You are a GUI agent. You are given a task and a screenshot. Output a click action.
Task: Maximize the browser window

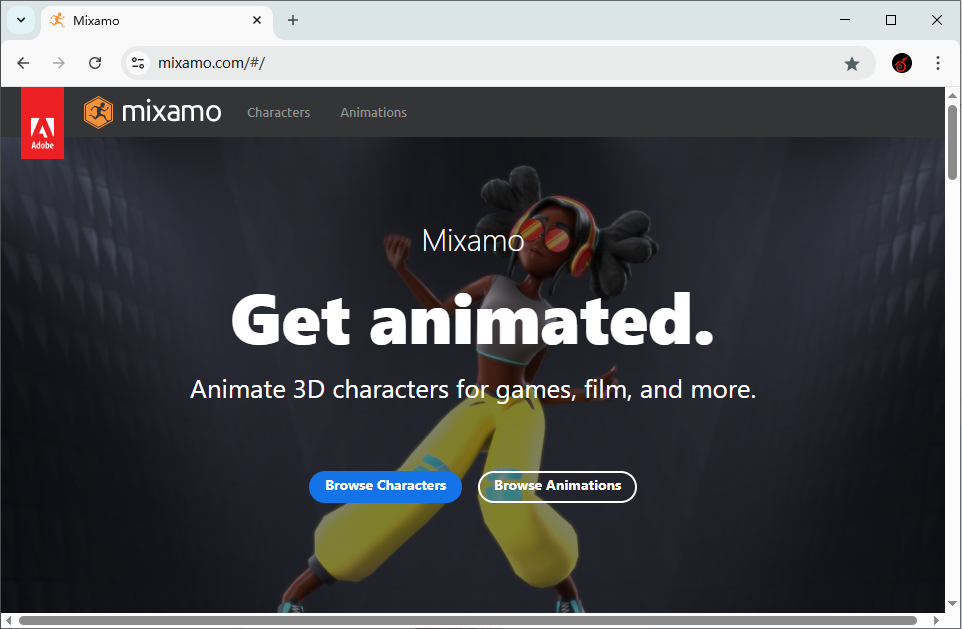[891, 20]
